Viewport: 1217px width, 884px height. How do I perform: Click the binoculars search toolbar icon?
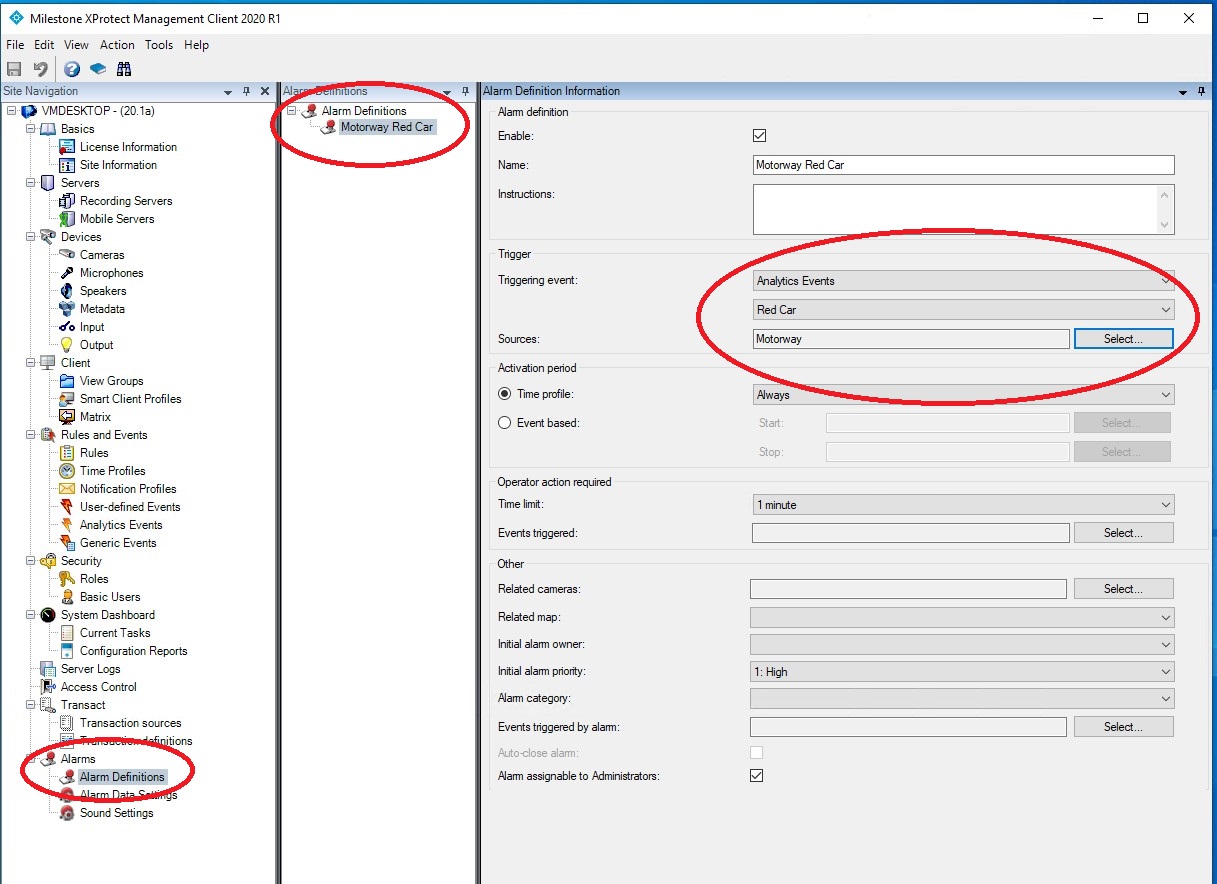(x=124, y=69)
